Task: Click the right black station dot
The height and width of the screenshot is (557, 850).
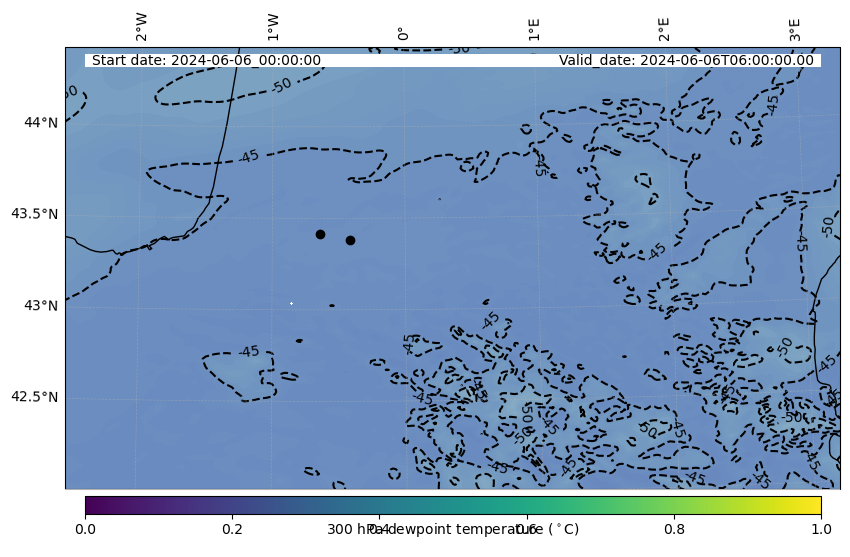Action: click(350, 241)
